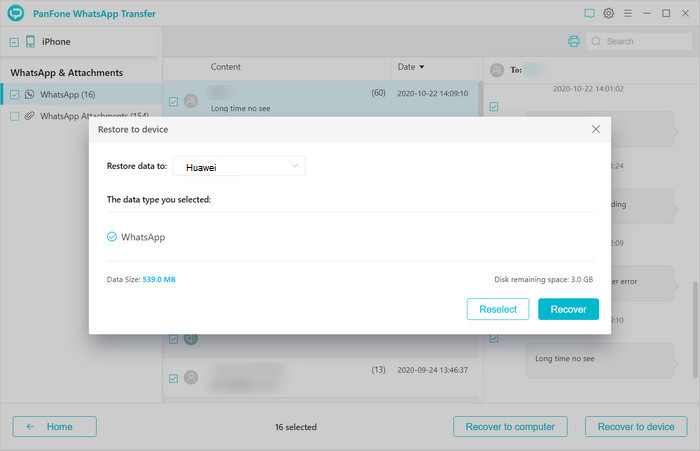
Task: Click the iPhone device icon
Action: click(x=30, y=42)
